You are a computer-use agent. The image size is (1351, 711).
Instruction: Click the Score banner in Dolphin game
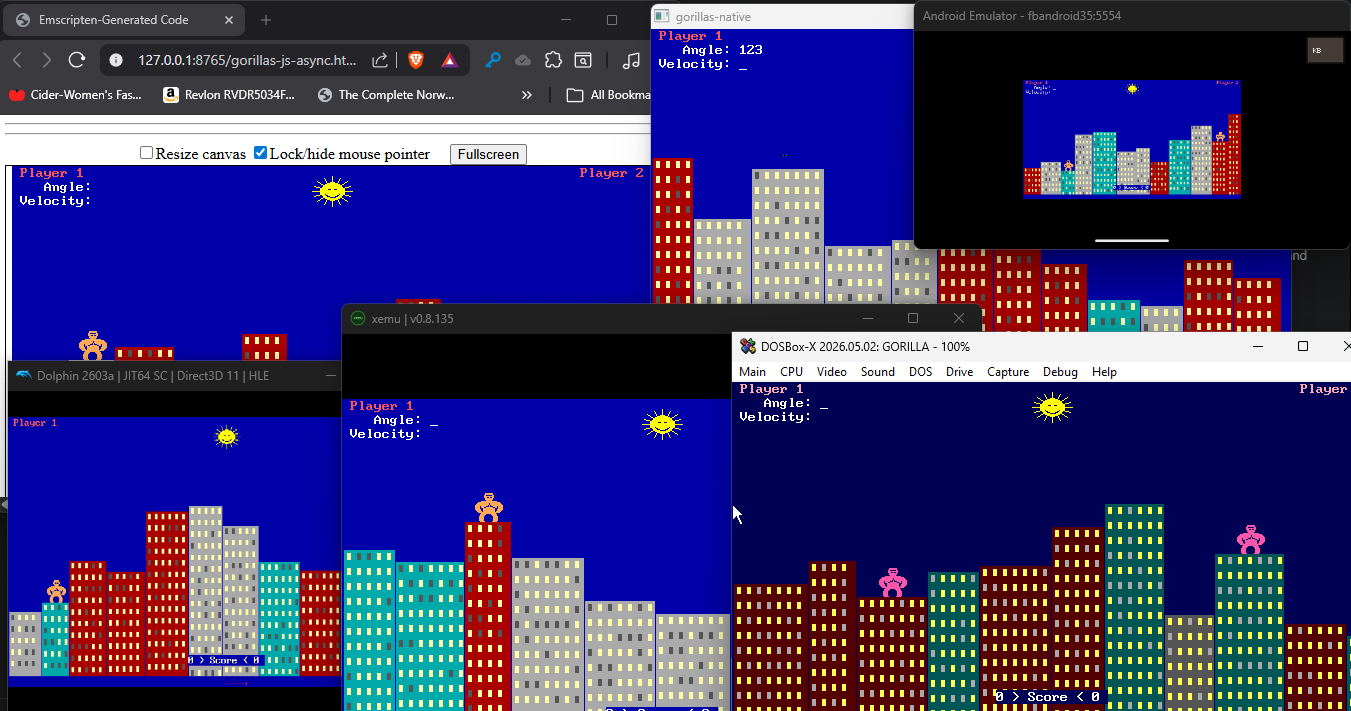point(224,660)
